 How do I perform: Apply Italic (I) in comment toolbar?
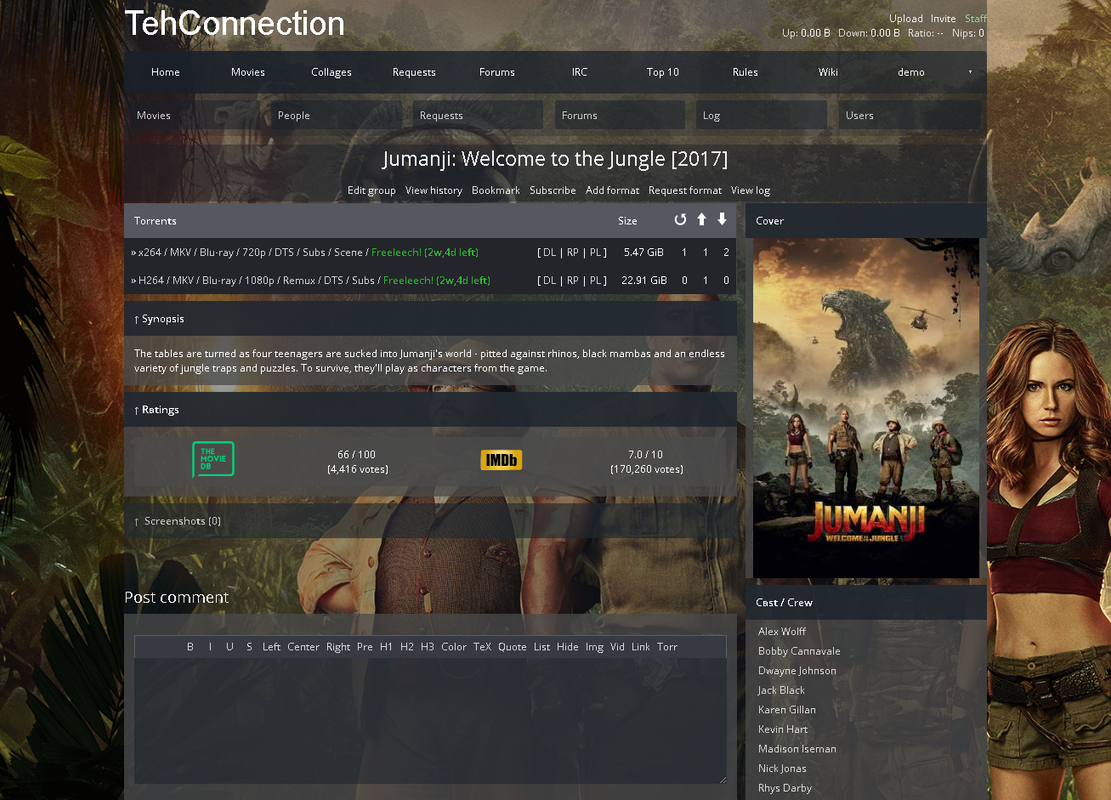210,647
